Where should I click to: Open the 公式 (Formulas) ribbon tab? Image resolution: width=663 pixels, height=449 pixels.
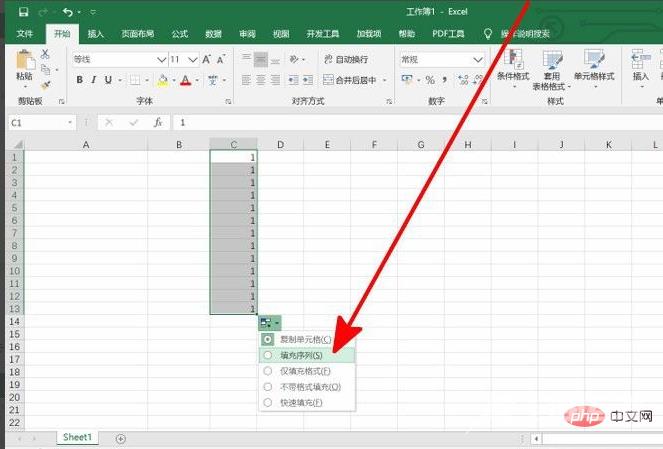coord(179,33)
